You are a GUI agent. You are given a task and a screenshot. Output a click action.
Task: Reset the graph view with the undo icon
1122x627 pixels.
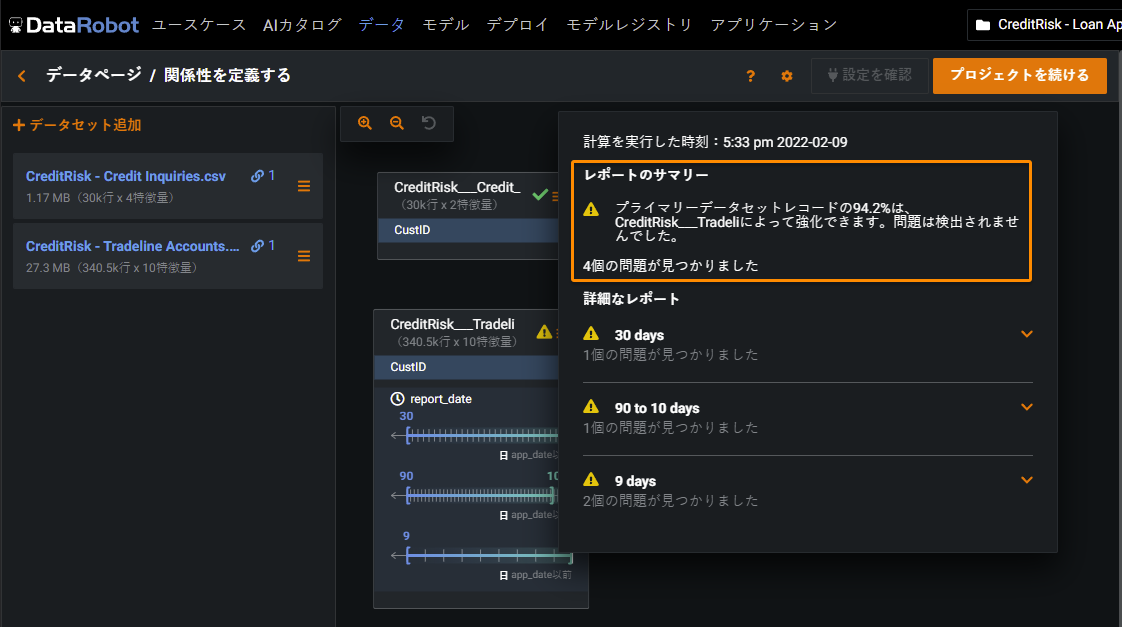(x=429, y=123)
